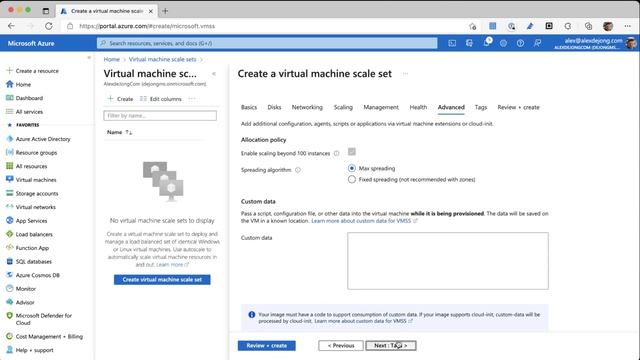Image resolution: width=640 pixels, height=360 pixels.
Task: Click Create in scale sets toolbar
Action: [120, 99]
